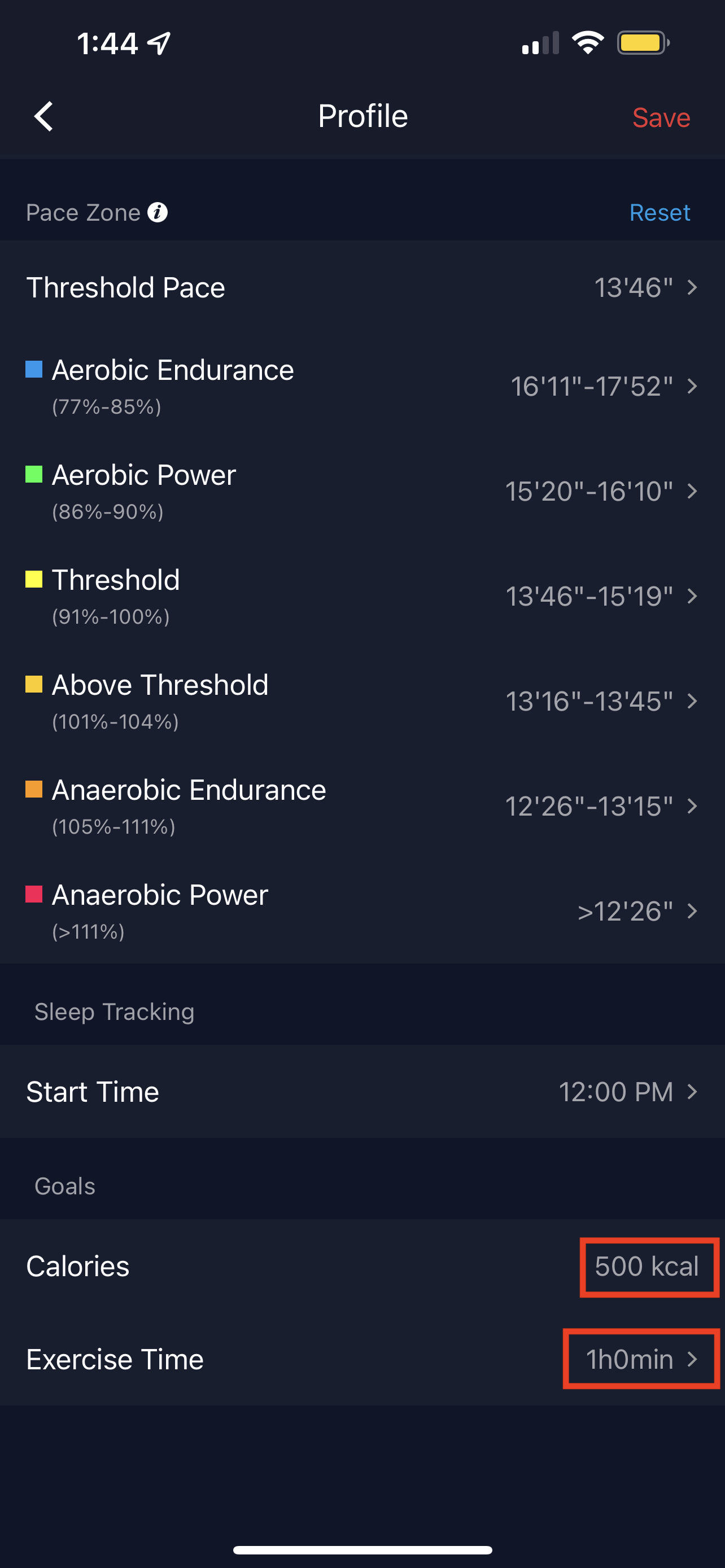This screenshot has width=725, height=1568.
Task: Tap the cellular signal bars icon
Action: tap(540, 43)
